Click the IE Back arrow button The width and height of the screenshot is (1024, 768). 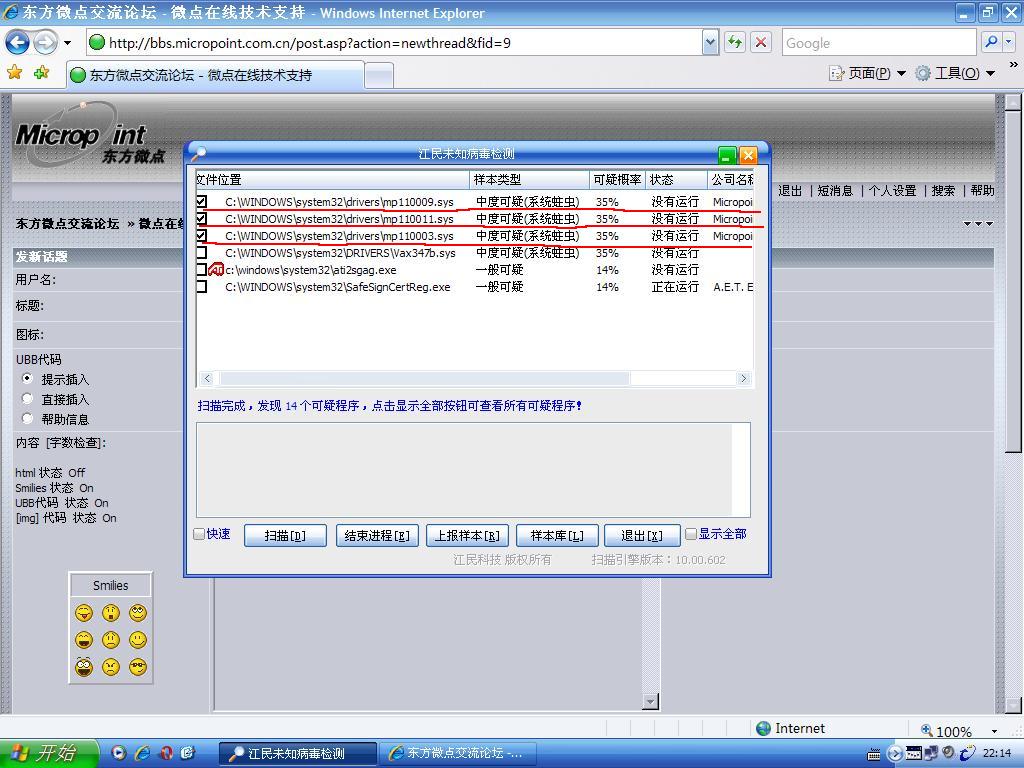[x=17, y=43]
